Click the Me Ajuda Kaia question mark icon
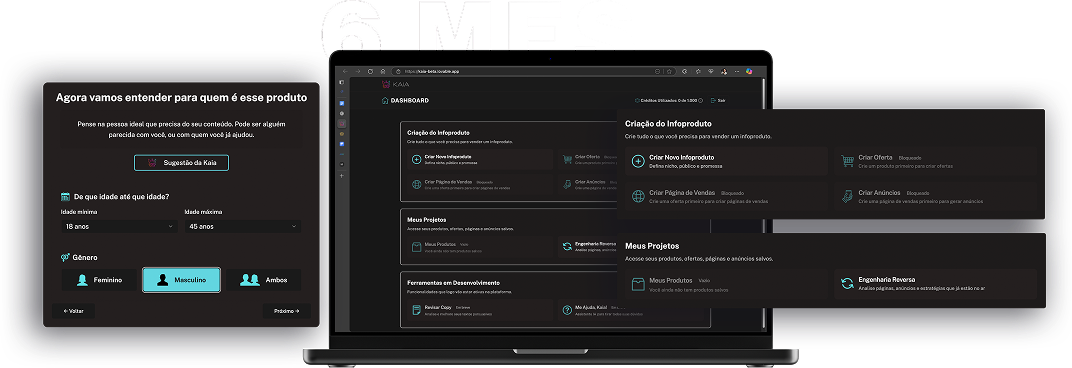Screen dimensions: 1072x368 (567, 310)
